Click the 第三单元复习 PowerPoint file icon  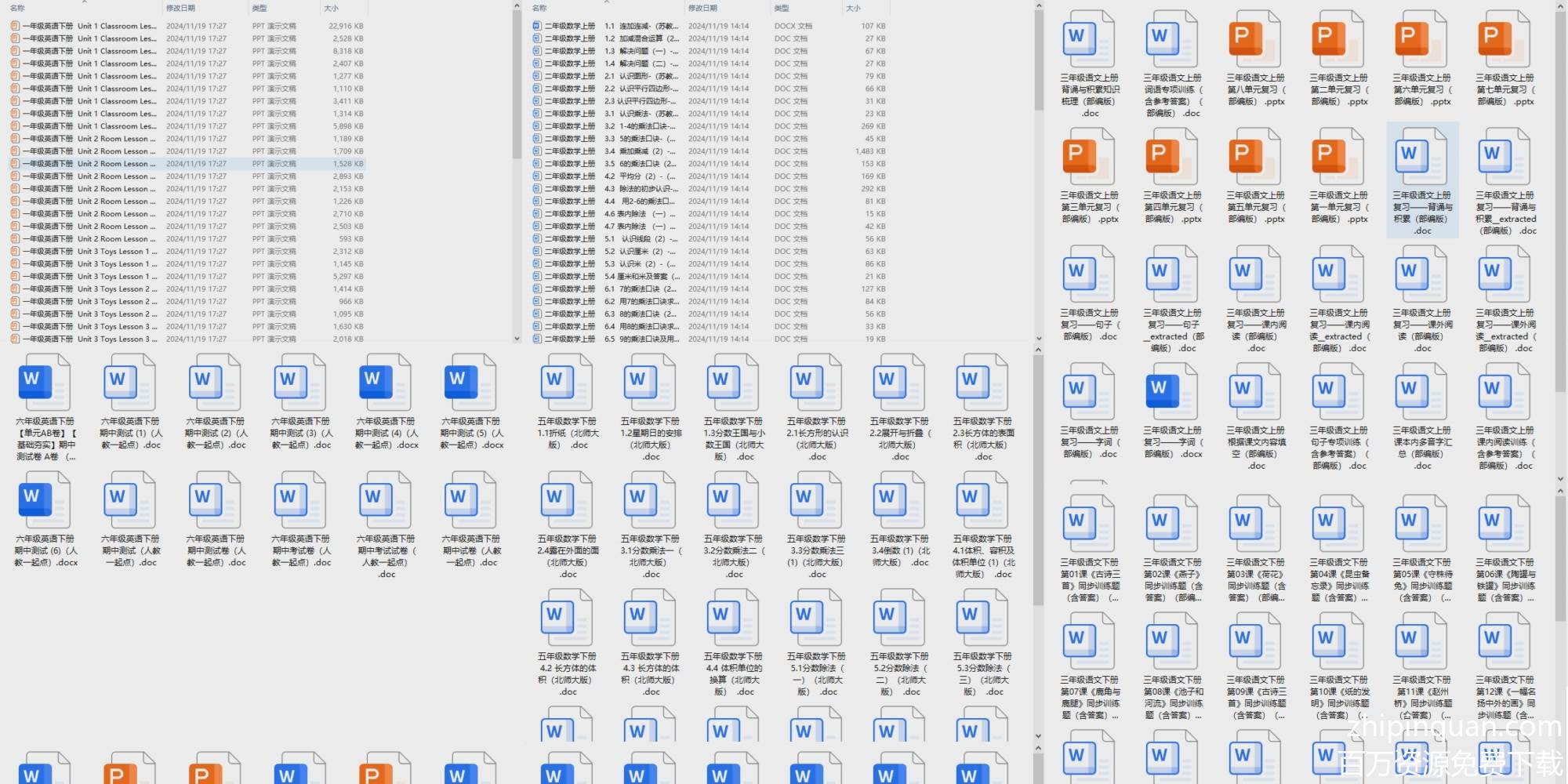click(1090, 157)
